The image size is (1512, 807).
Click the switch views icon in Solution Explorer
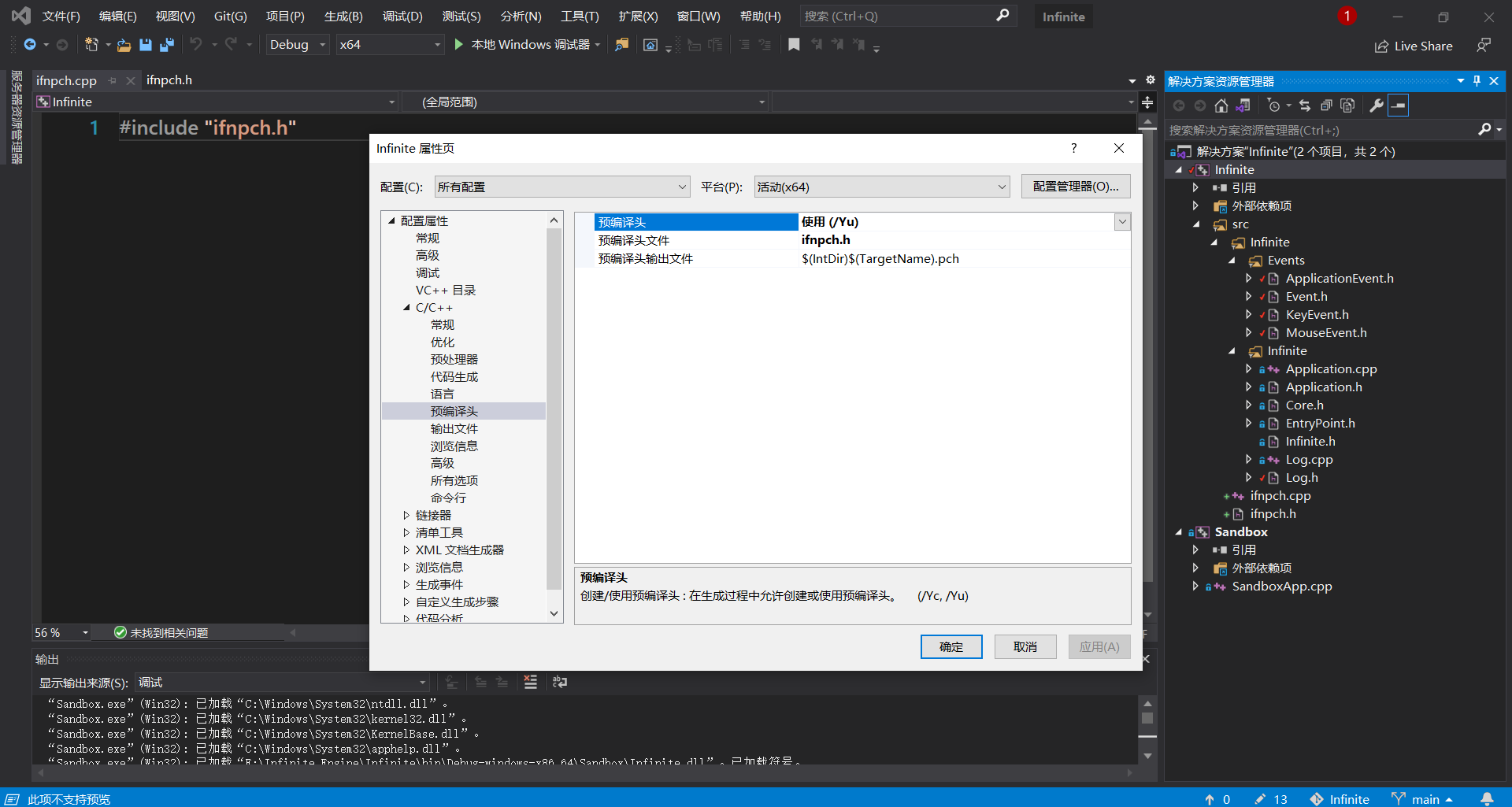[x=1243, y=106]
